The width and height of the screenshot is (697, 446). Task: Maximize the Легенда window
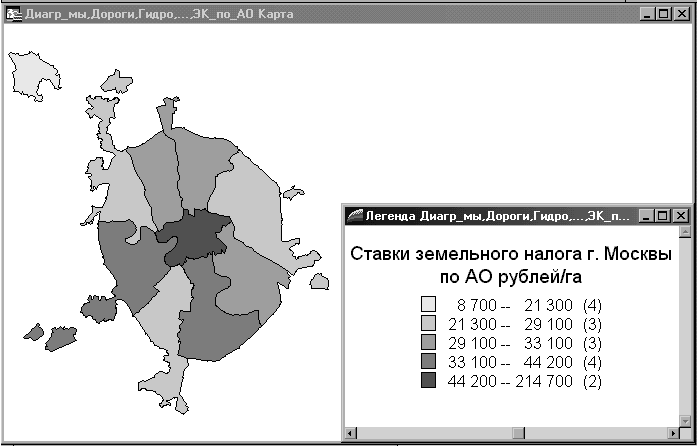(662, 216)
